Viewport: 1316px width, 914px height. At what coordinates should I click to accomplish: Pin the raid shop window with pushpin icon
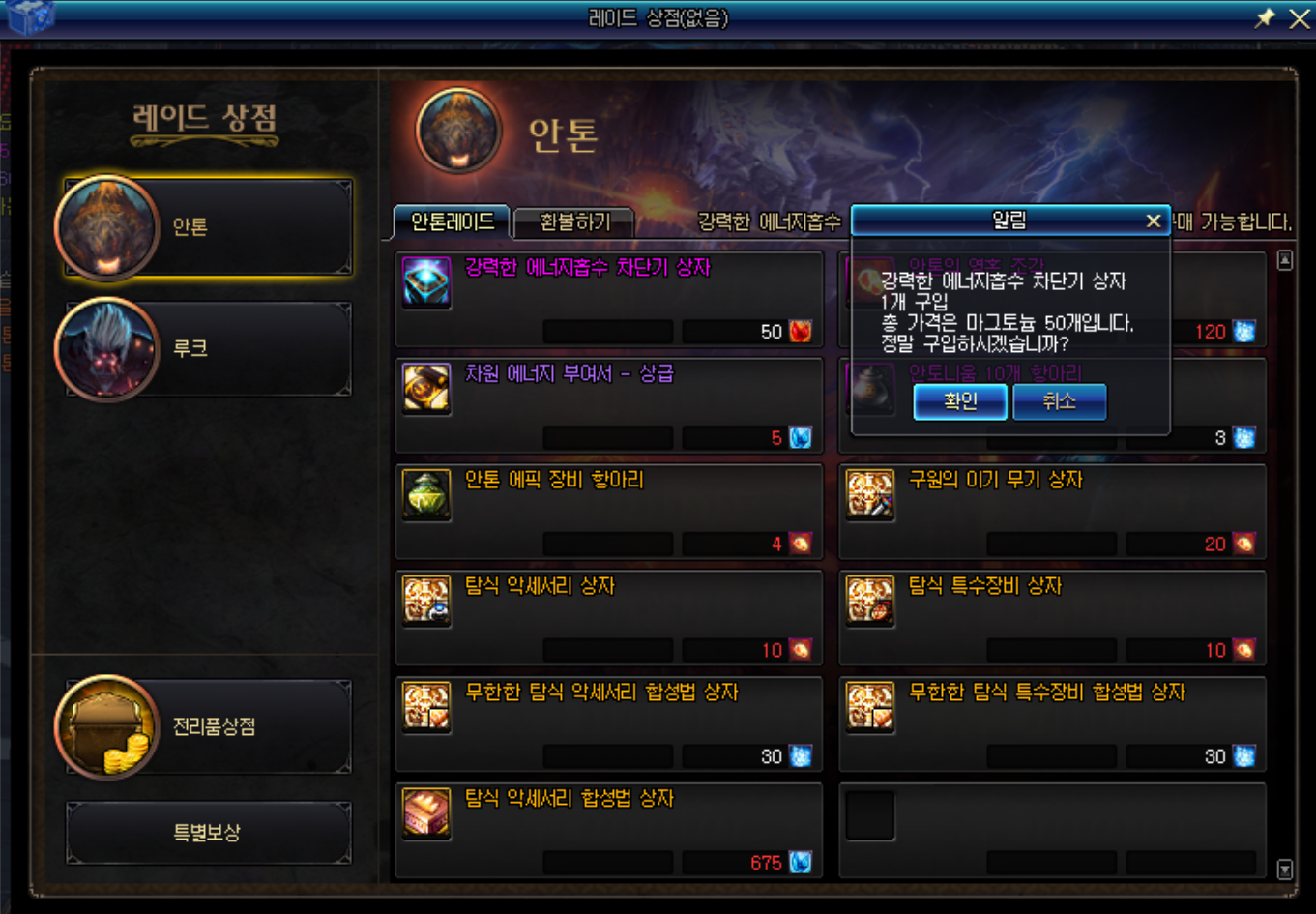1265,18
